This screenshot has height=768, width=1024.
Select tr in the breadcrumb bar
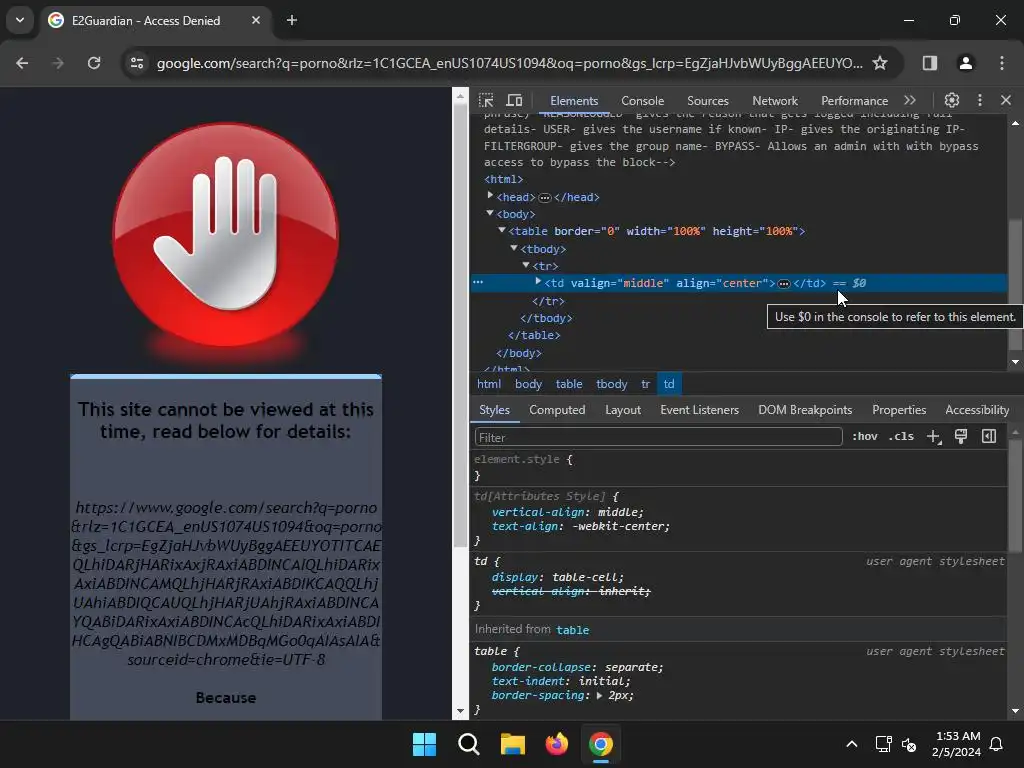645,384
